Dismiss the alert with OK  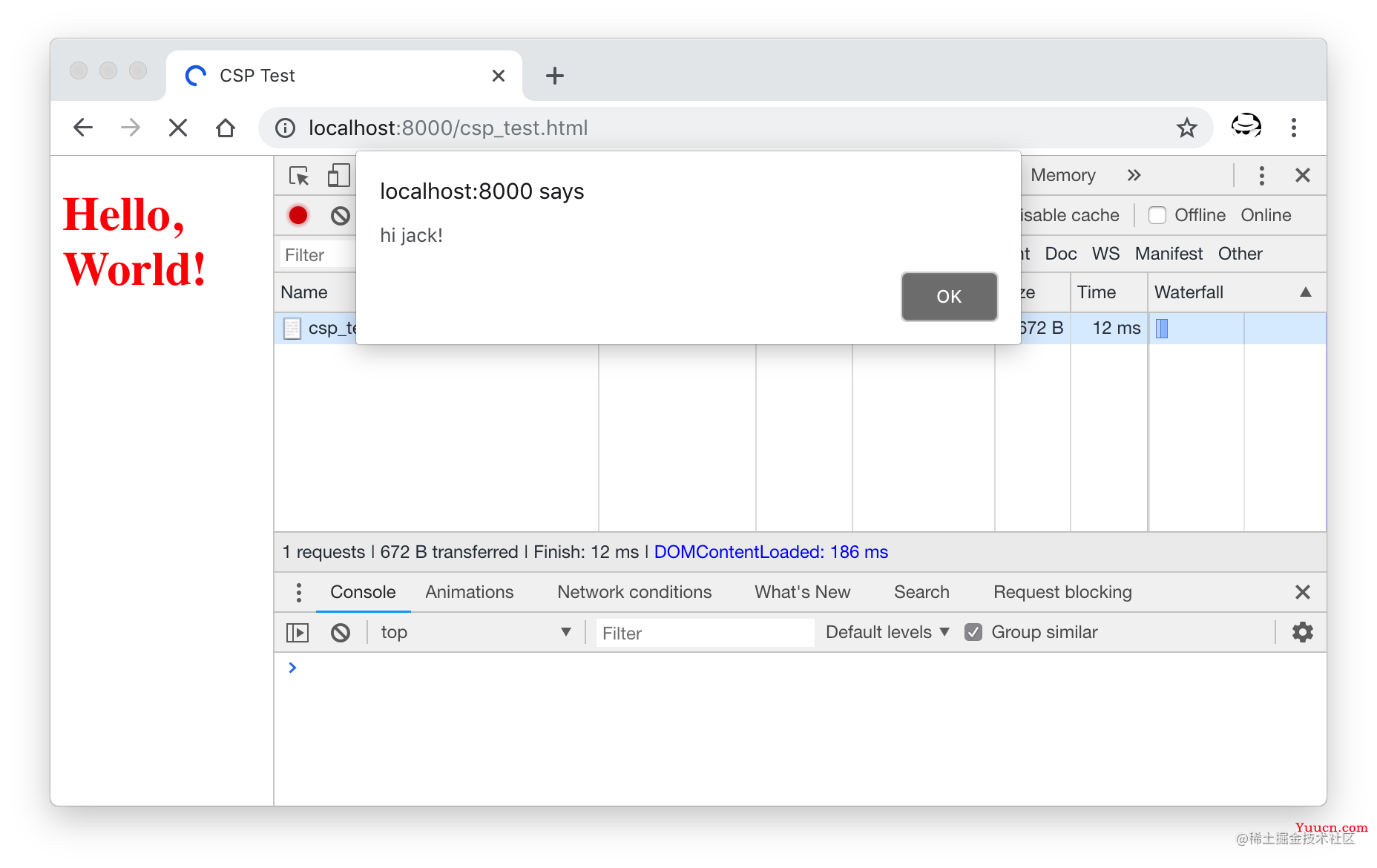pyautogui.click(x=949, y=296)
